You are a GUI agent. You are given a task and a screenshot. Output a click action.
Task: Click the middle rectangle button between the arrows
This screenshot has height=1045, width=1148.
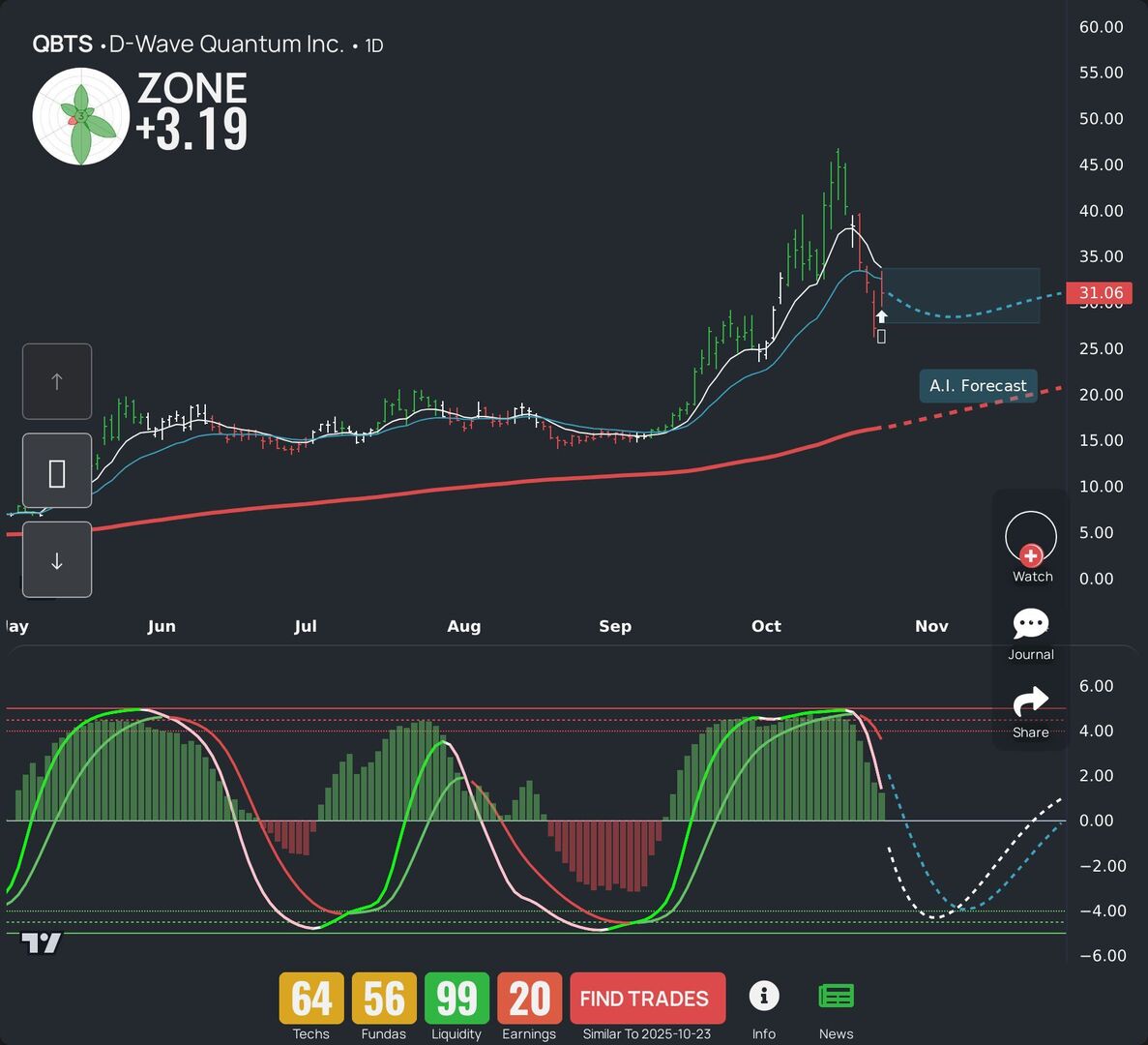[x=57, y=471]
